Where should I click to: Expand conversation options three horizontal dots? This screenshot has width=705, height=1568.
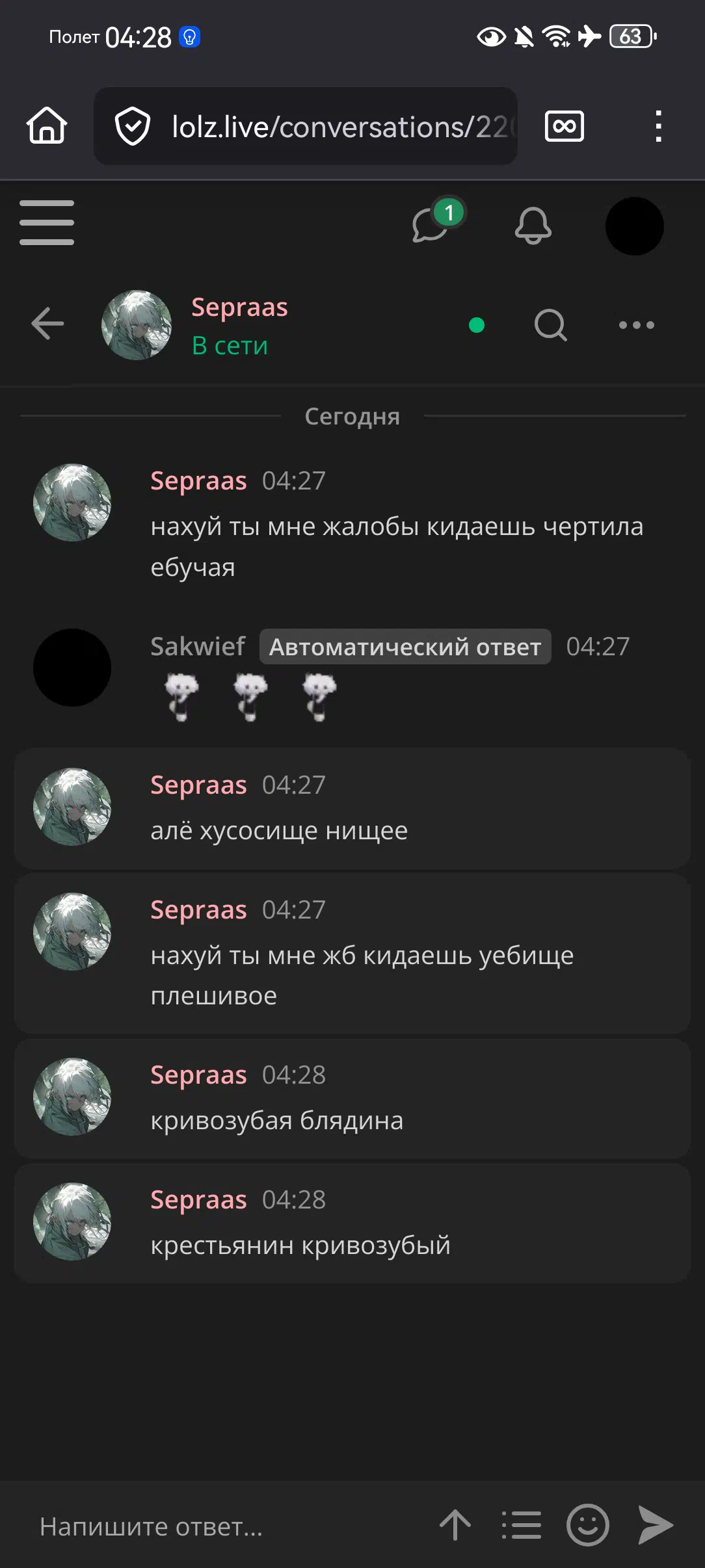pos(637,324)
